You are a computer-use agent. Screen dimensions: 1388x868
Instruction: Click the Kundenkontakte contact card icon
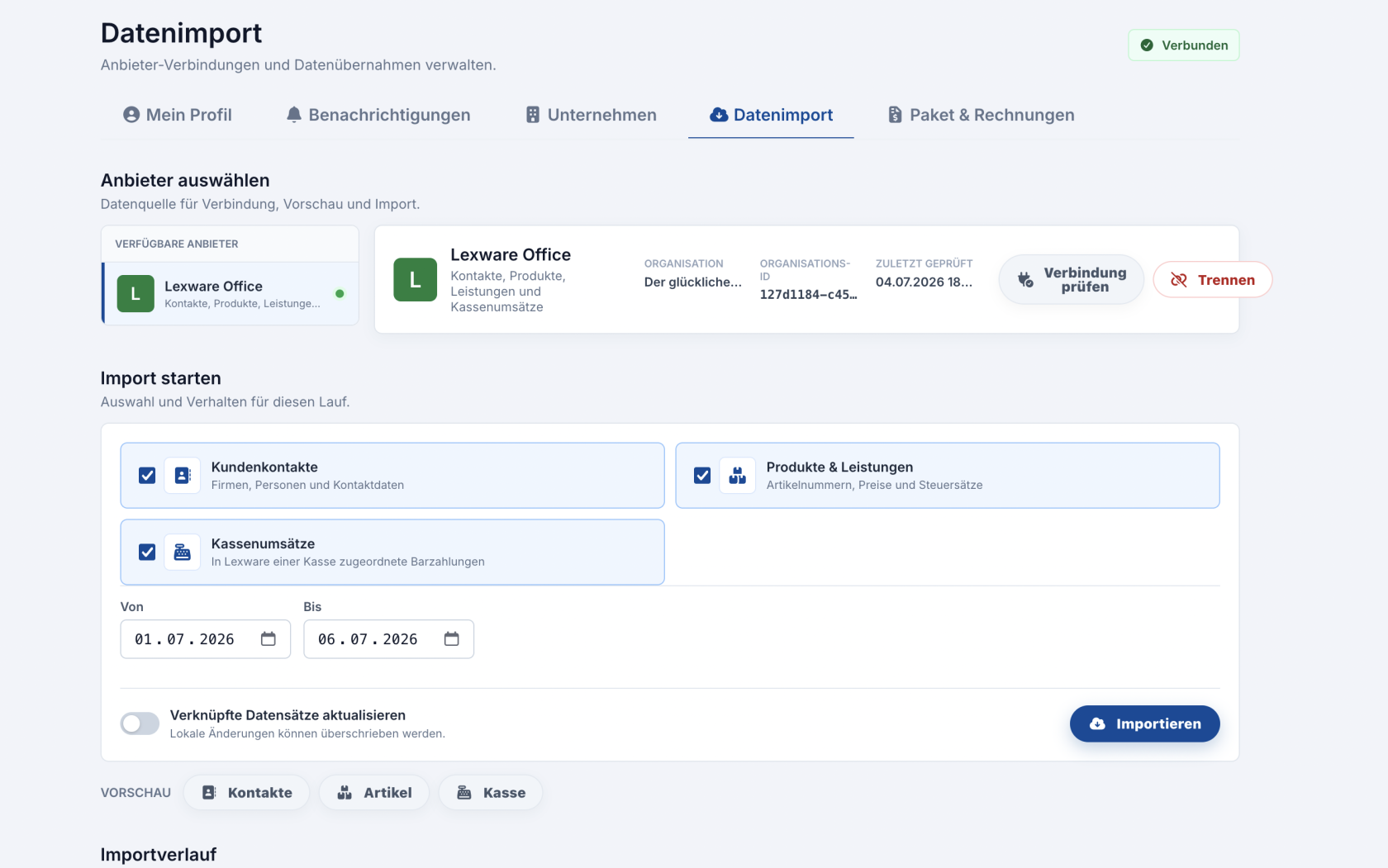coord(183,476)
